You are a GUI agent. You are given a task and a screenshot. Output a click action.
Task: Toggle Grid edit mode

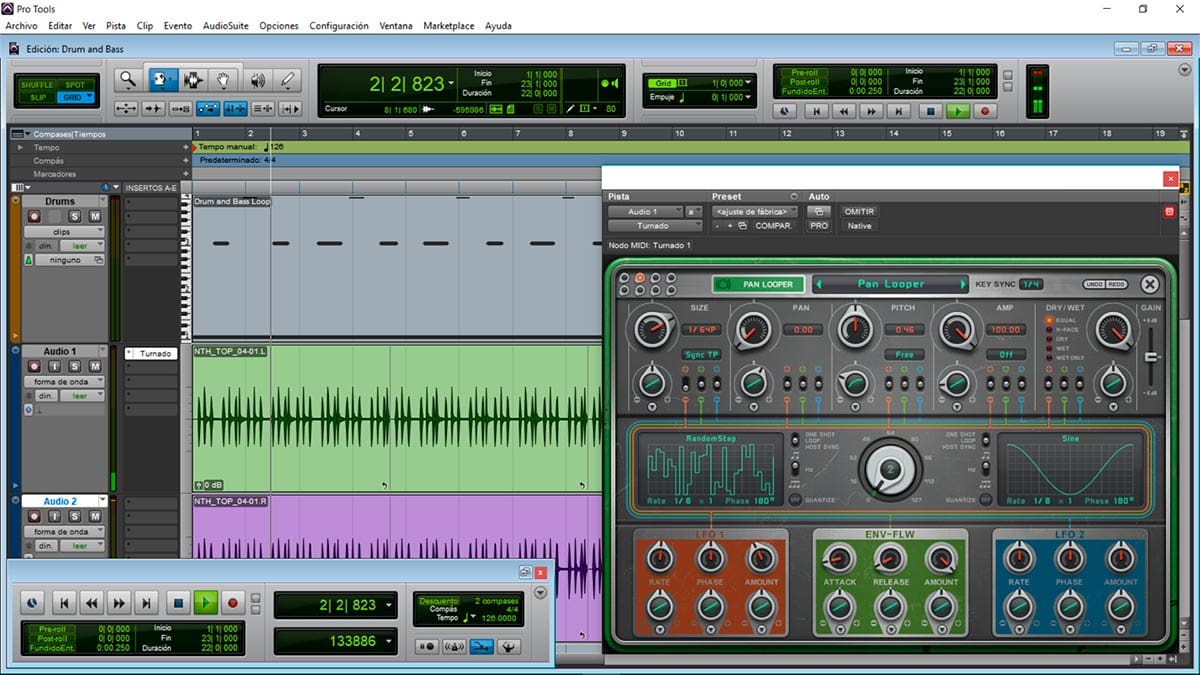(76, 97)
